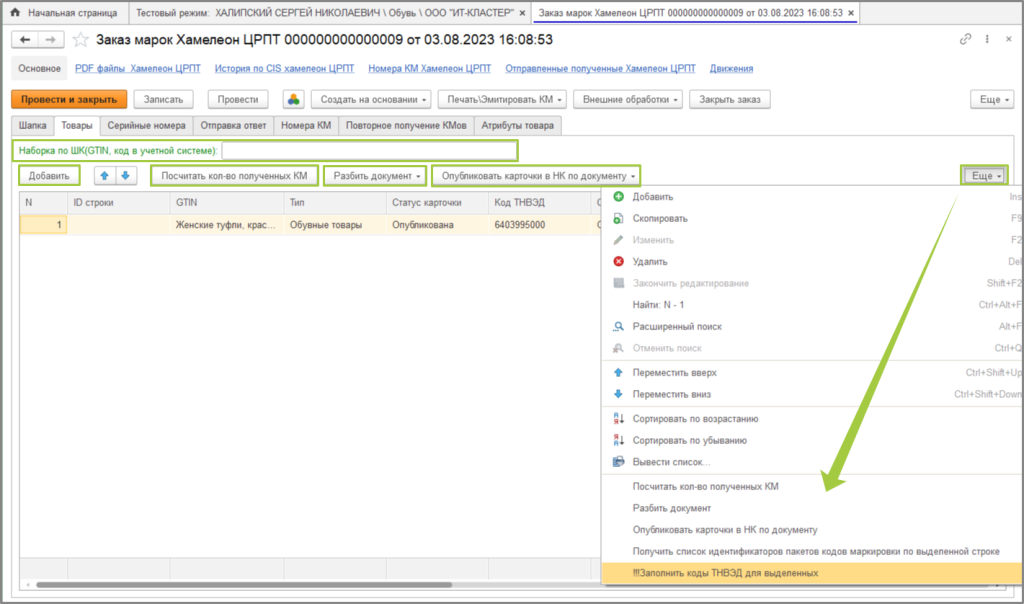The image size is (1024, 604).
Task: Close the Заказ марок Хамелеон tab
Action: click(851, 13)
